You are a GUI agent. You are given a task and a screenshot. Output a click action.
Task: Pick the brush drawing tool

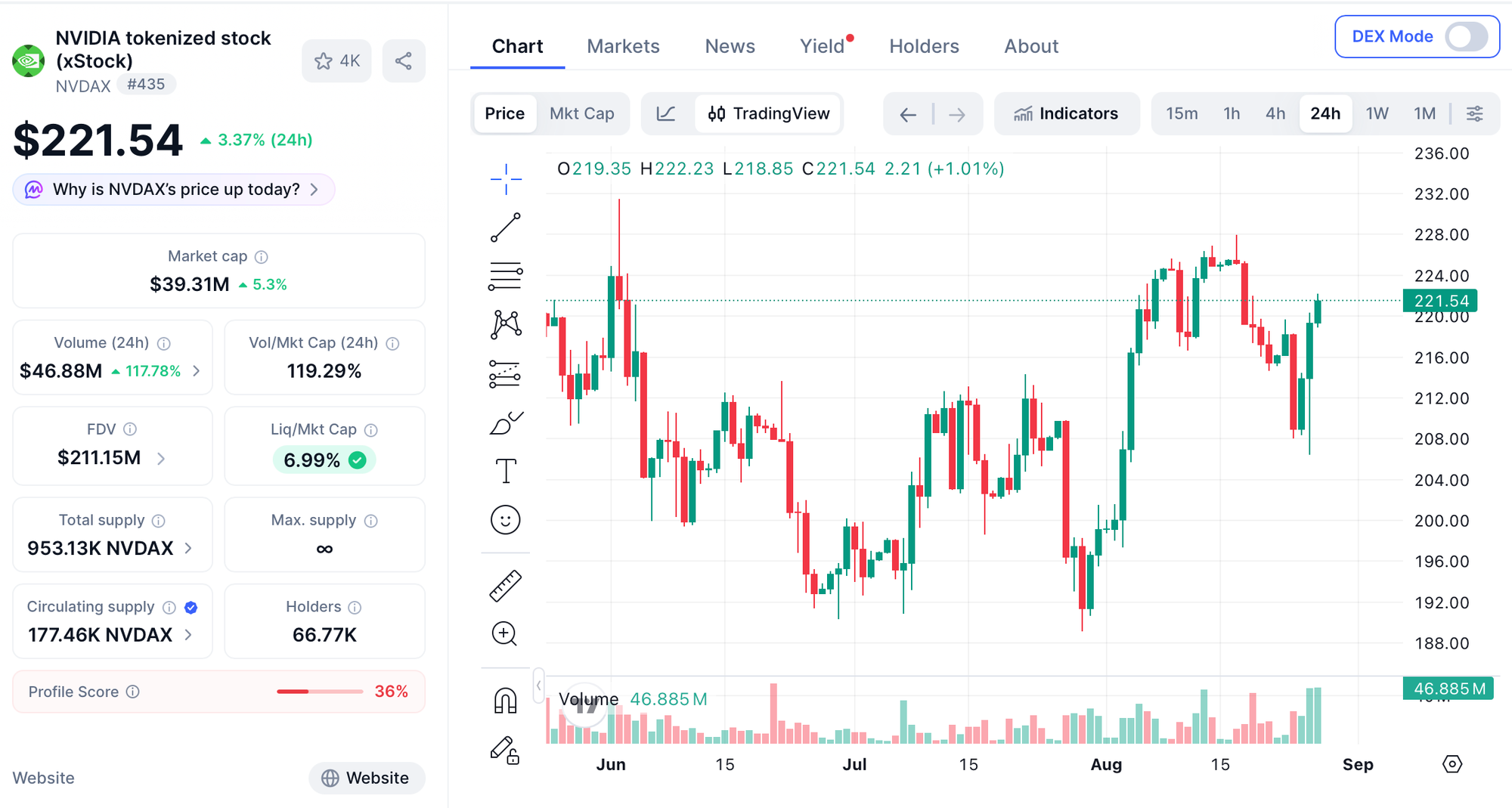click(506, 423)
